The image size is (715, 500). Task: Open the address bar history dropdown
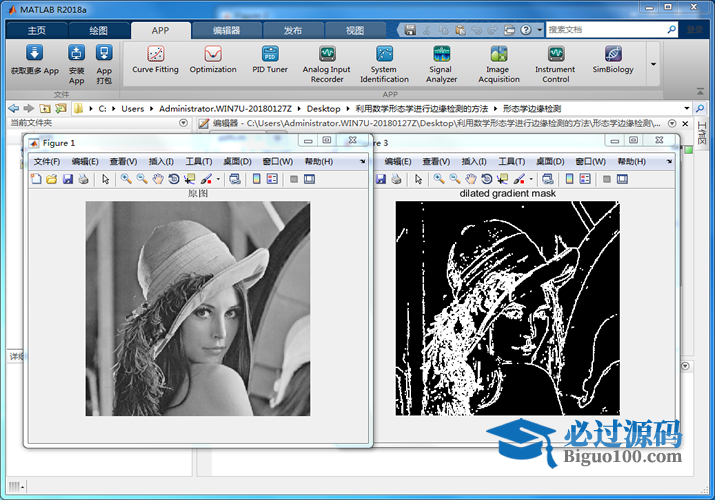(x=687, y=108)
